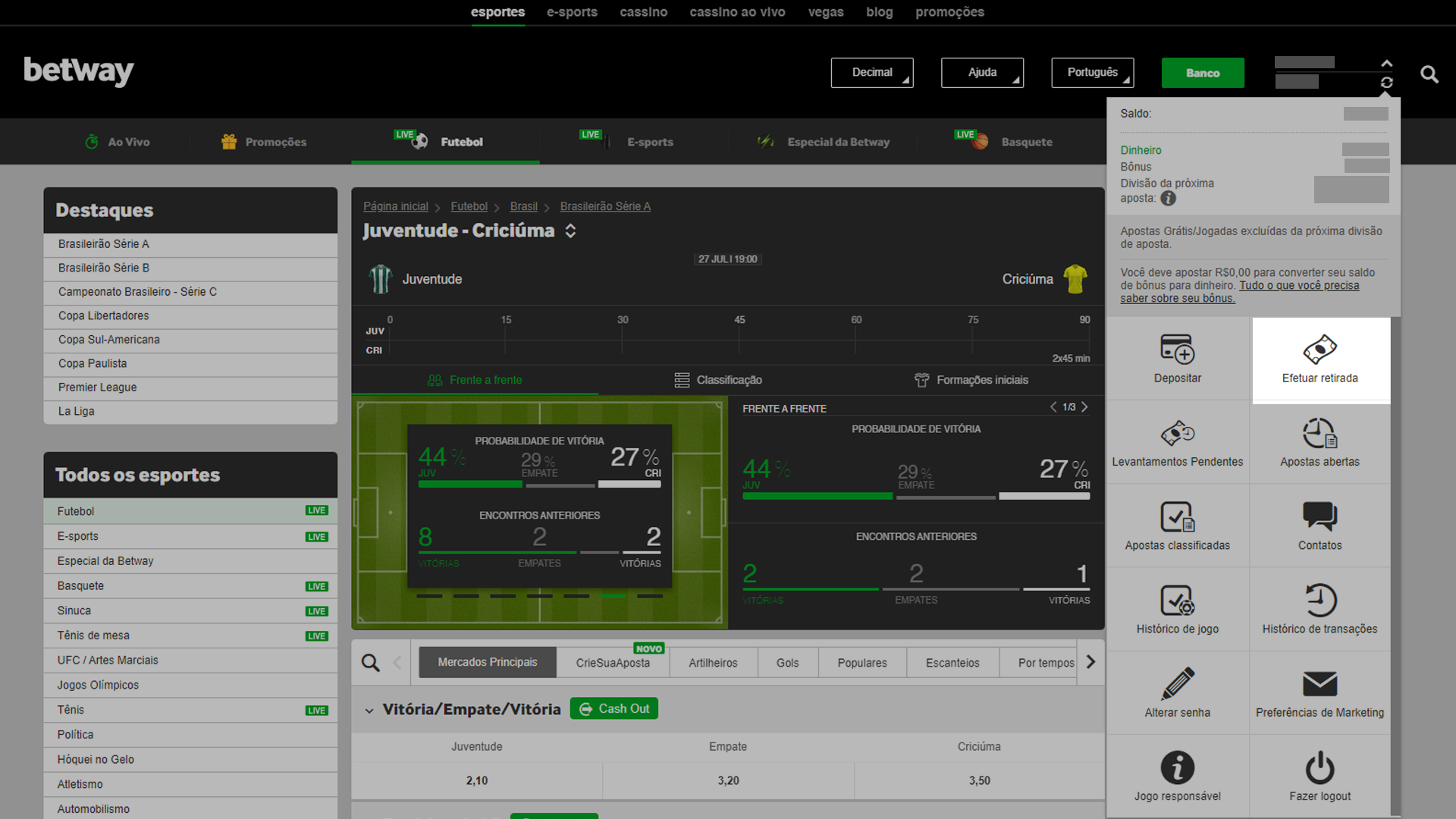Bet on Empate odds 3,20
Screen dimensions: 1456x819
pos(728,780)
